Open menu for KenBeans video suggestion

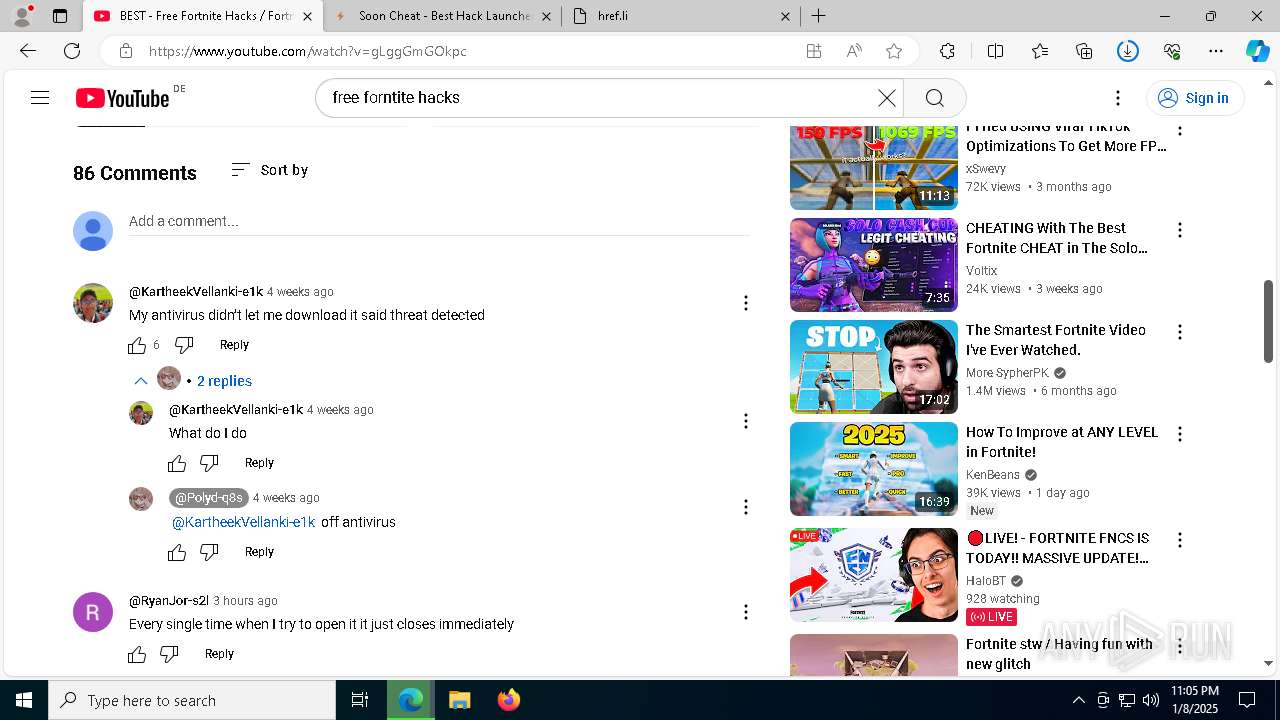(x=1180, y=434)
